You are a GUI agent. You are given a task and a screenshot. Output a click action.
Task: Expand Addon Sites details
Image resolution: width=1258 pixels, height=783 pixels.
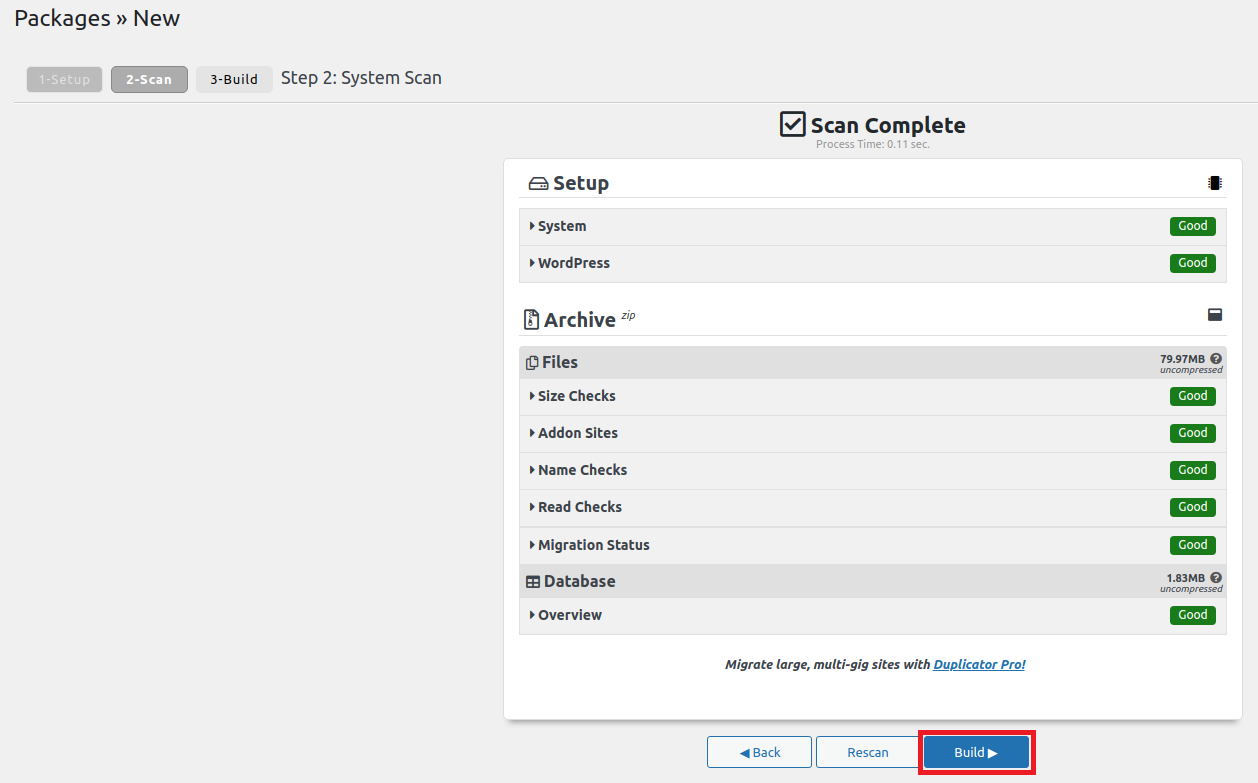pyautogui.click(x=577, y=433)
